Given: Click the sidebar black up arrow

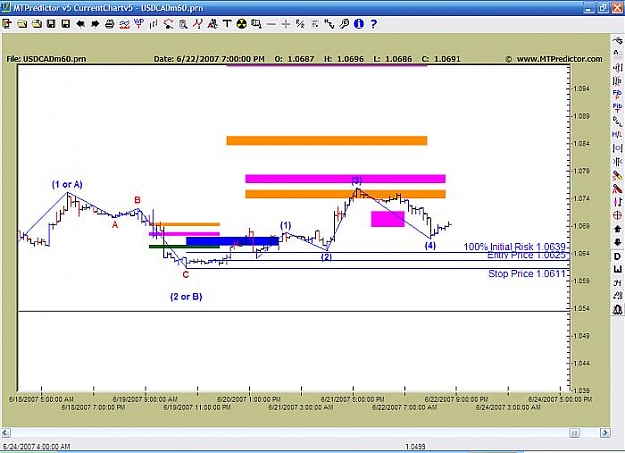Looking at the screenshot, I should pyautogui.click(x=617, y=229).
